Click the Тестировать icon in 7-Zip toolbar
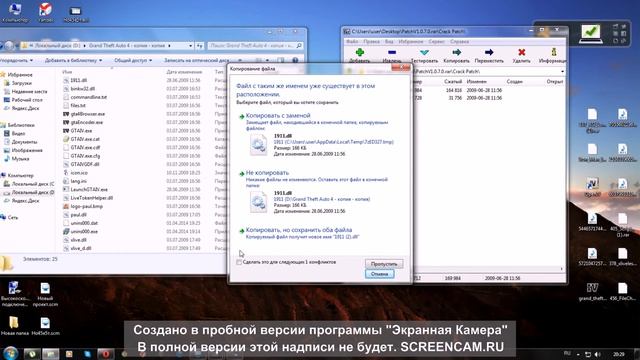This screenshot has width=640, height=360. 424,52
